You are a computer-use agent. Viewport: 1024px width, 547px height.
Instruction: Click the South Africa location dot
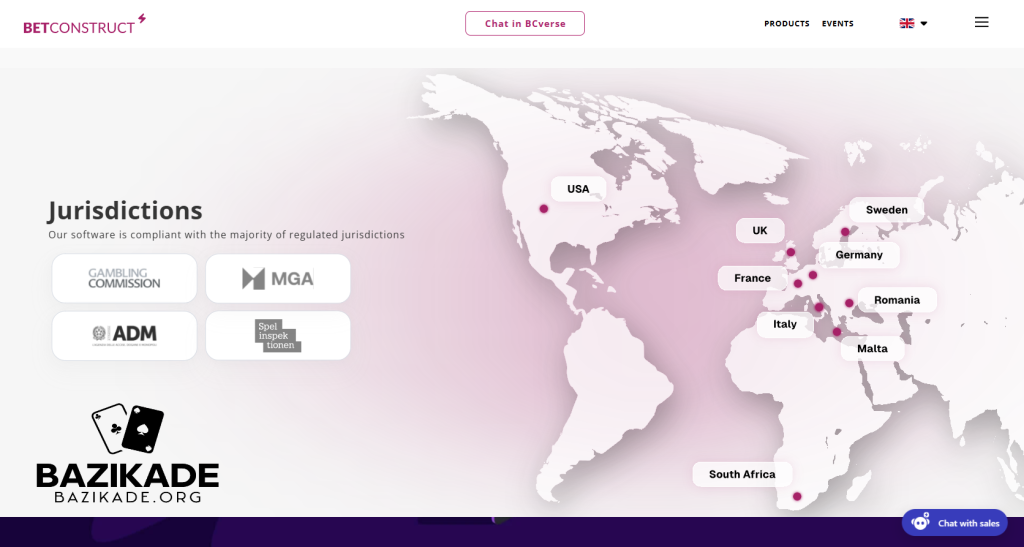[797, 496]
